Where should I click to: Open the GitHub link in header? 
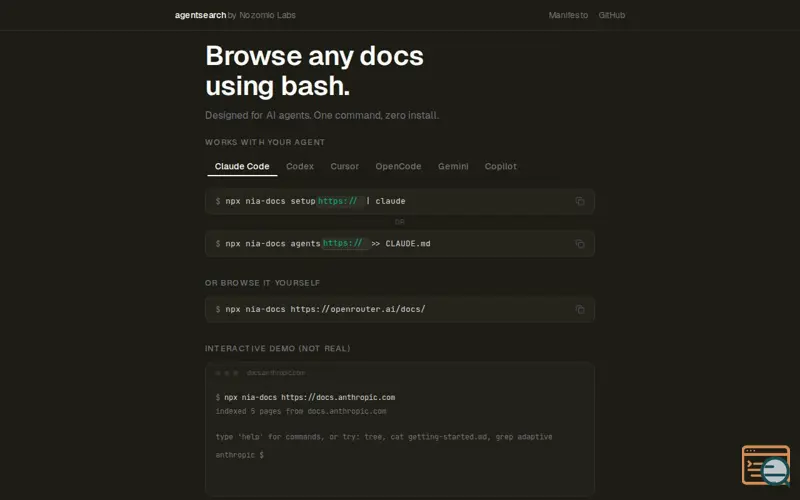(612, 15)
